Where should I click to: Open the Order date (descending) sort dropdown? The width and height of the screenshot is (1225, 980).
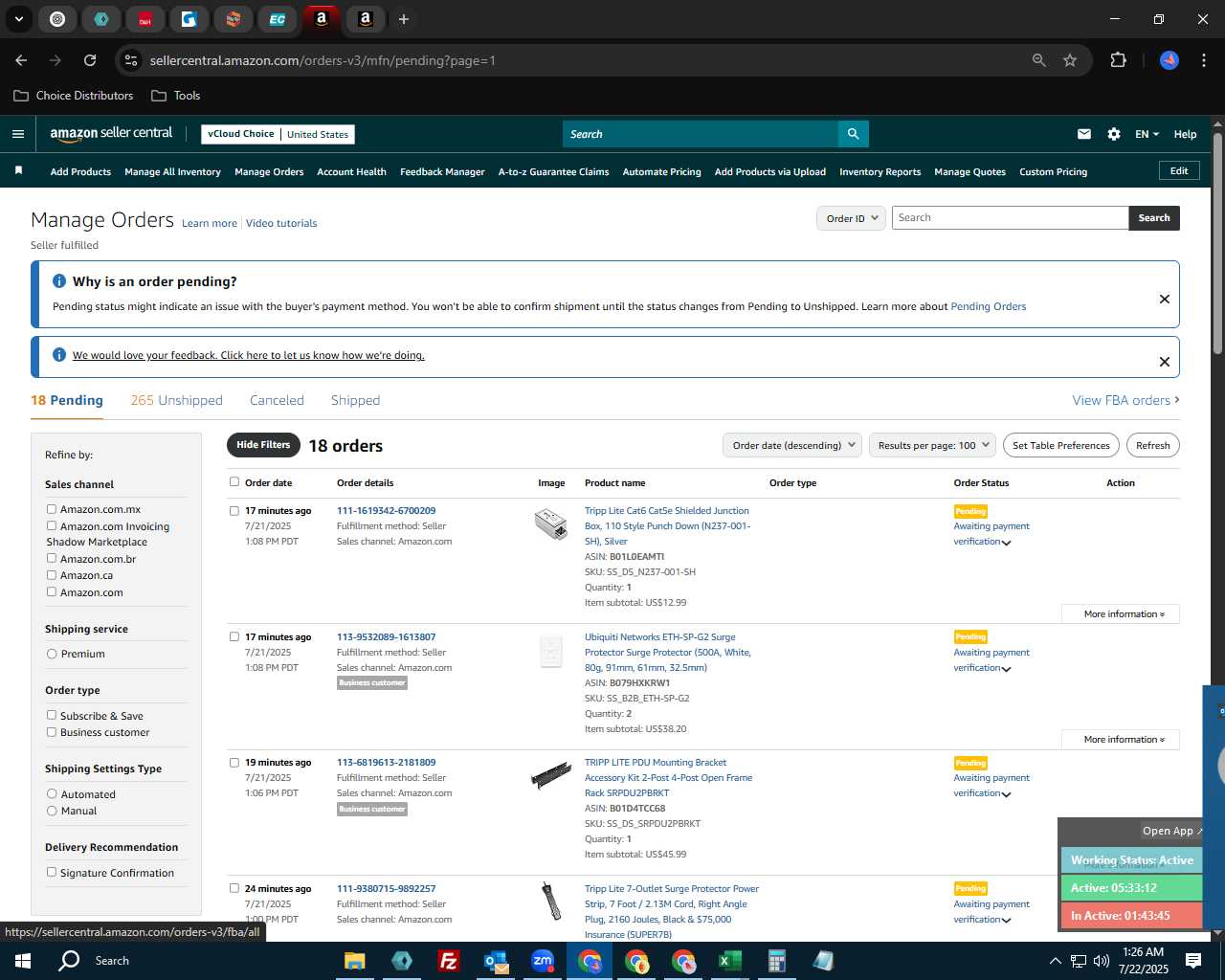[x=792, y=445]
